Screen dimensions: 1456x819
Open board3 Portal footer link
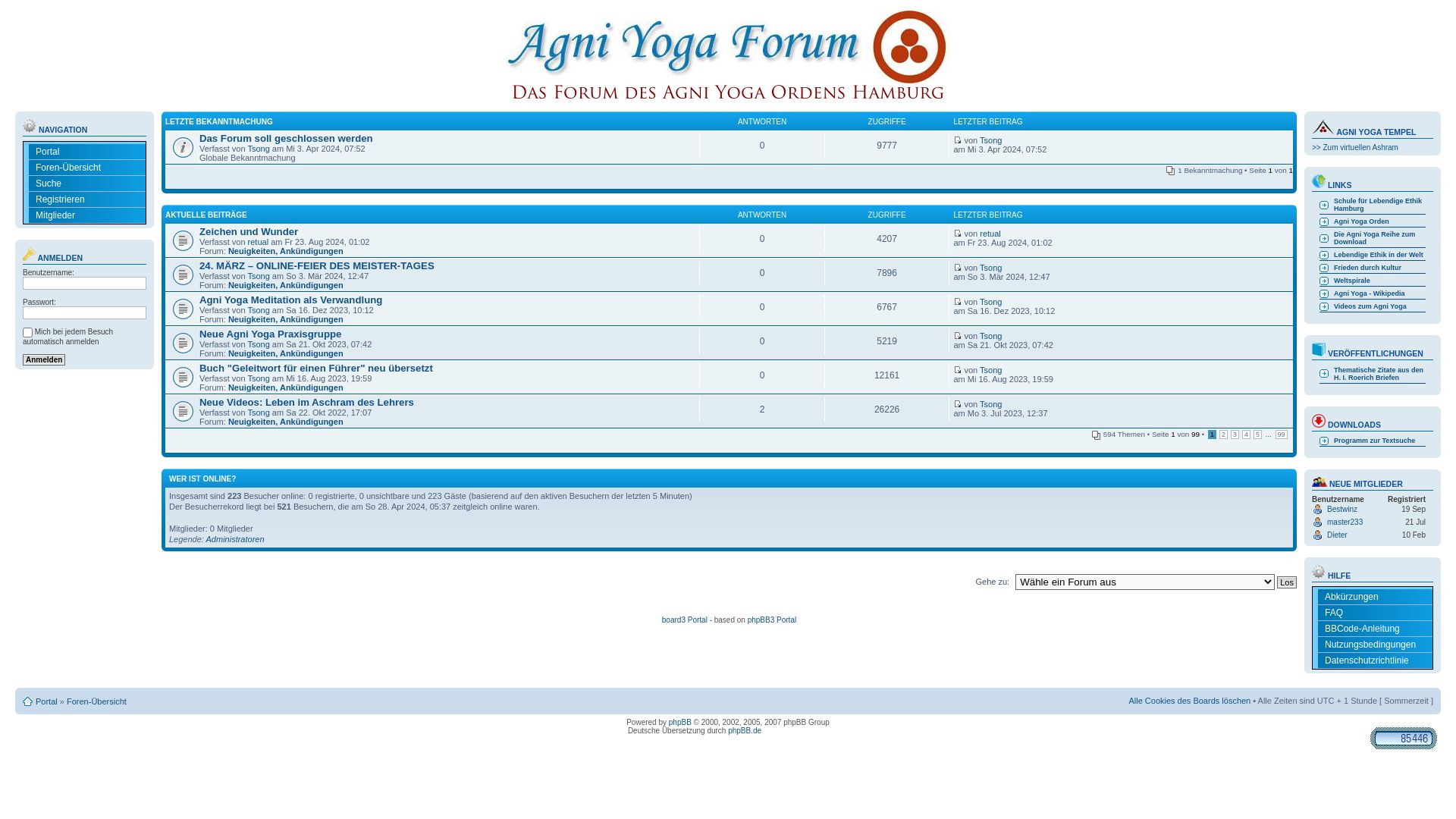[x=684, y=620]
